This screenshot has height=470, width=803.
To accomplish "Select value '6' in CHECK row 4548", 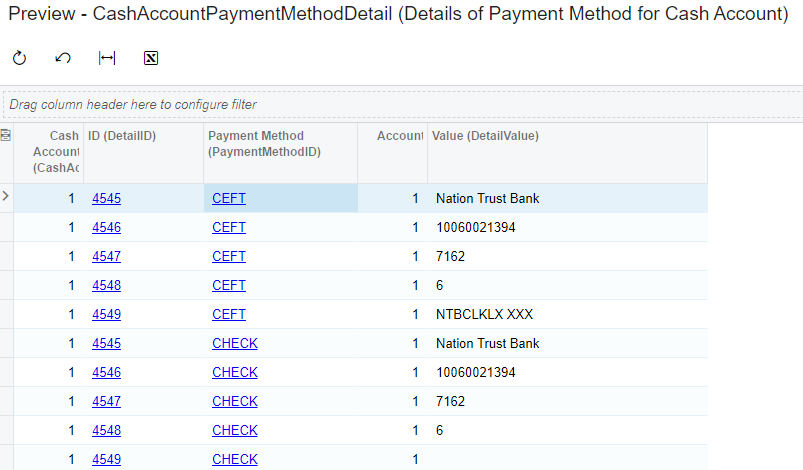I will [x=439, y=430].
